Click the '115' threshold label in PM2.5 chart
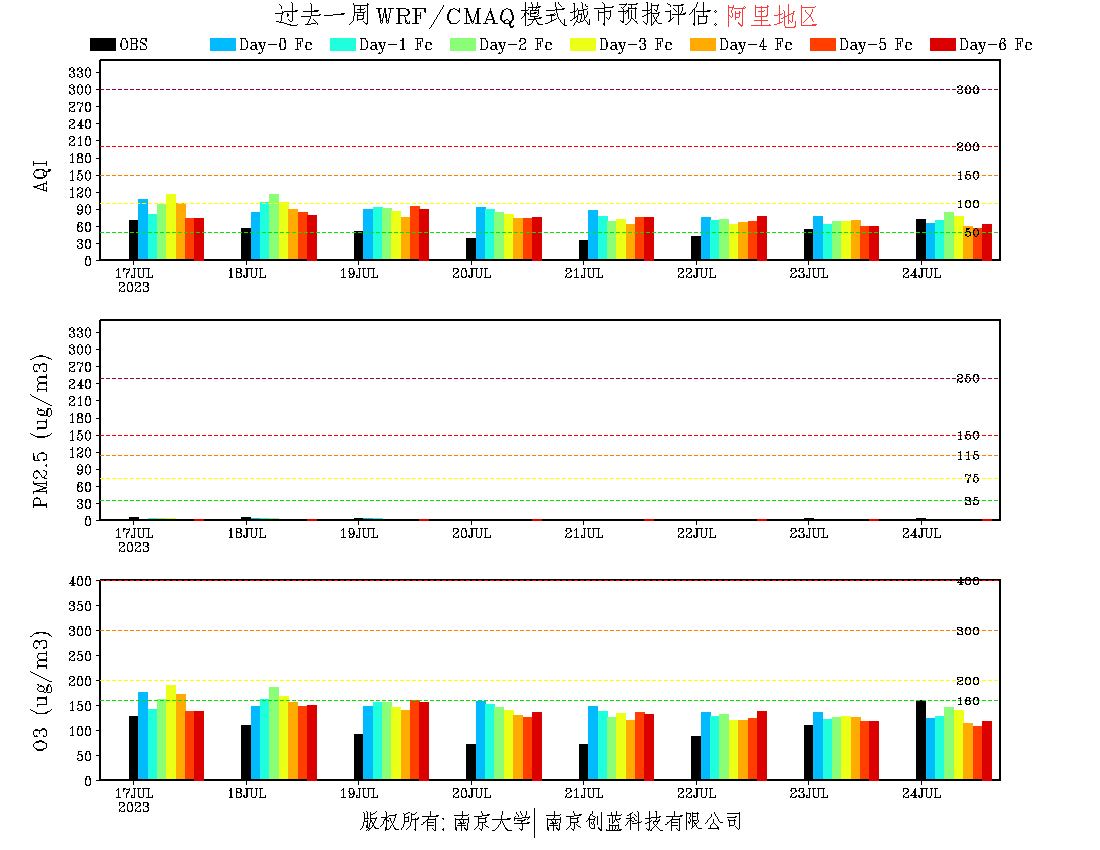This screenshot has height=850, width=1100. tap(968, 456)
